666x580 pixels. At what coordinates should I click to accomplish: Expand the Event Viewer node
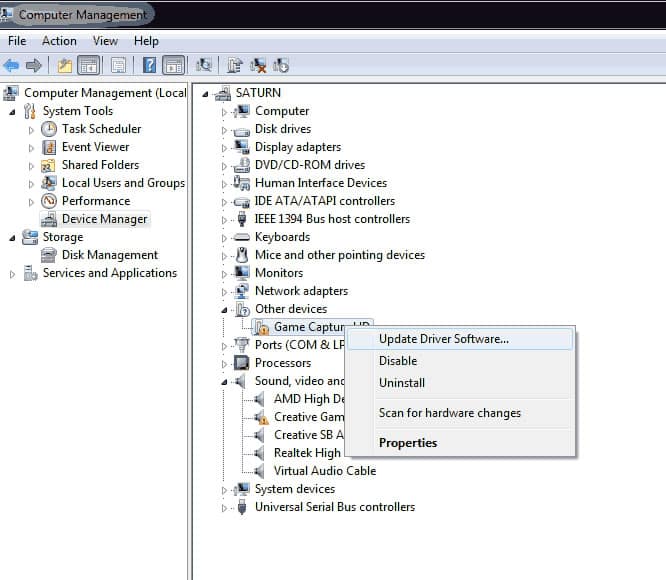tap(31, 148)
